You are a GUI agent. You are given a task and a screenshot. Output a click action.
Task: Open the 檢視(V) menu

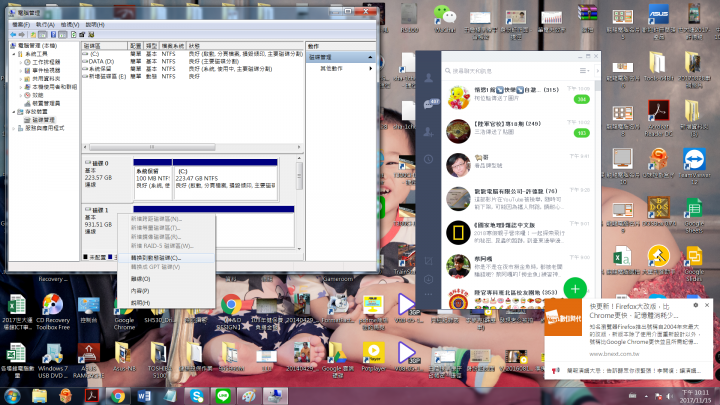click(70, 24)
